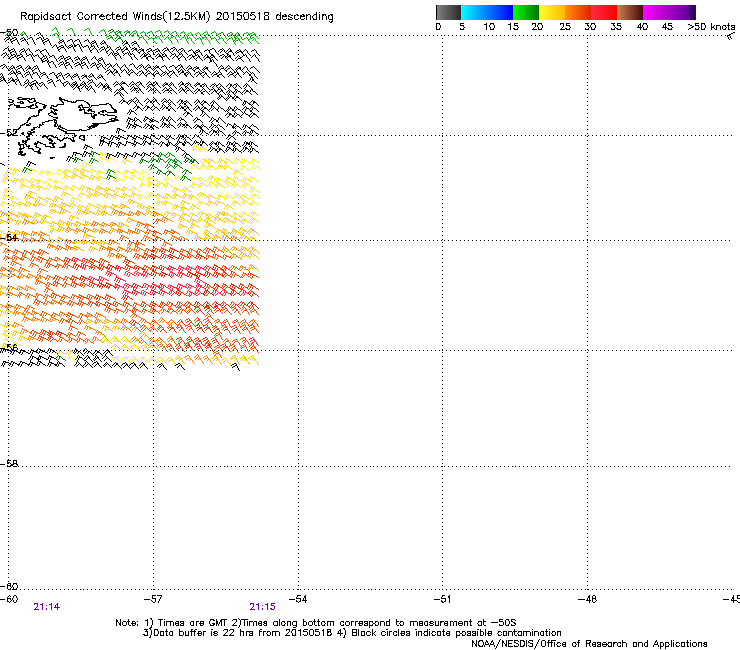The width and height of the screenshot is (740, 650).
Task: Click the "35" legend scale label
Action: point(616,27)
